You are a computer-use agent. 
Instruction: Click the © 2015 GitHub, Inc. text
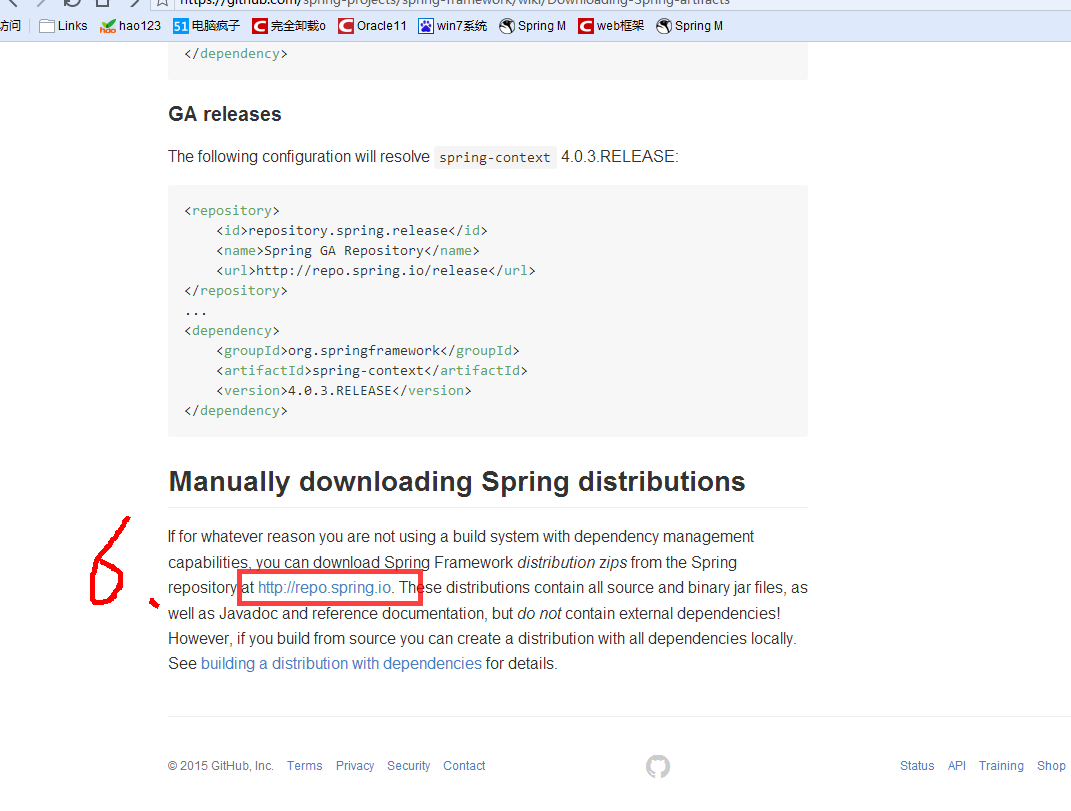(x=221, y=766)
